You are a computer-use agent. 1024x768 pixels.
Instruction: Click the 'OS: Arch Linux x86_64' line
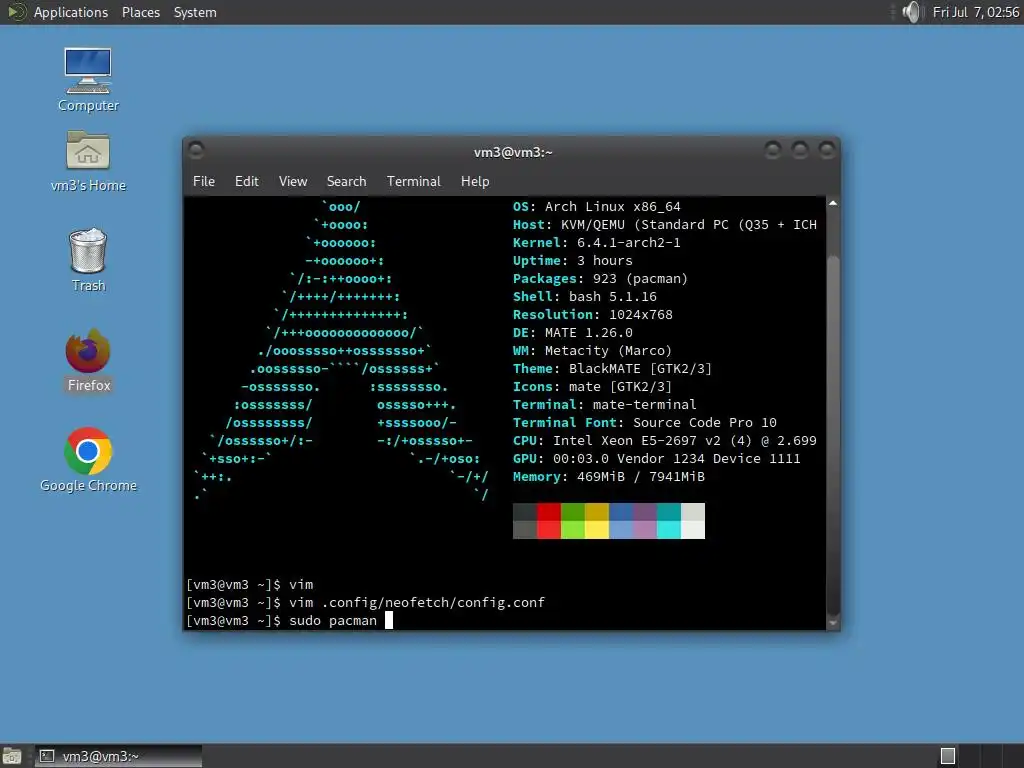pos(596,206)
